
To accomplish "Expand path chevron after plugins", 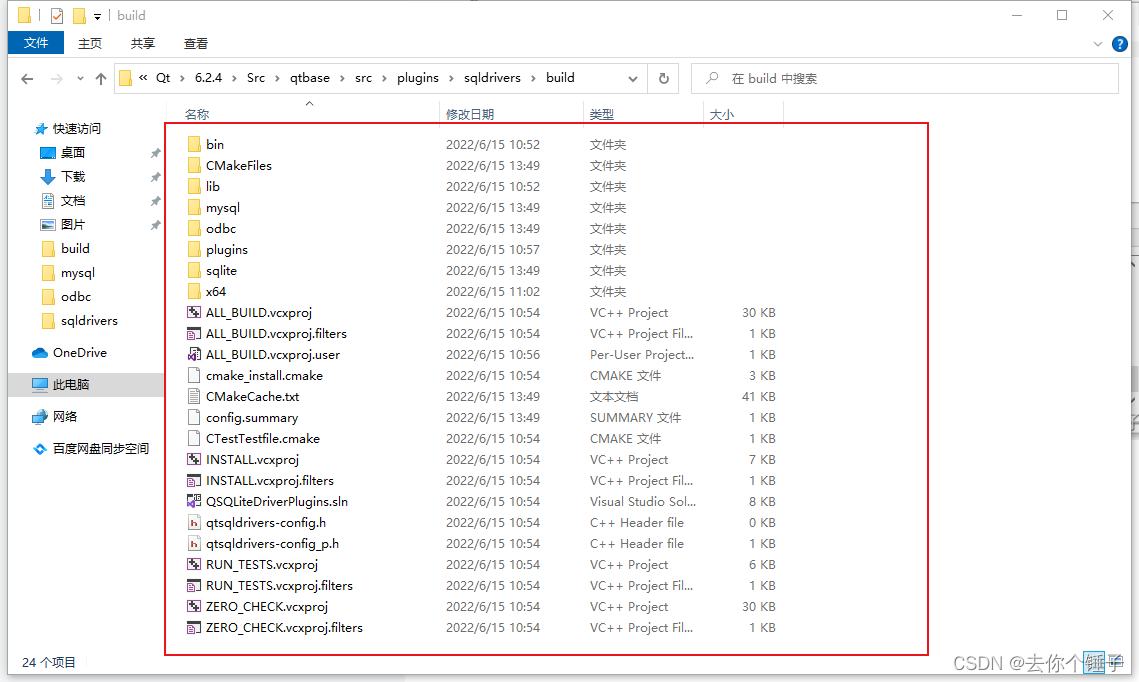I will [x=451, y=78].
